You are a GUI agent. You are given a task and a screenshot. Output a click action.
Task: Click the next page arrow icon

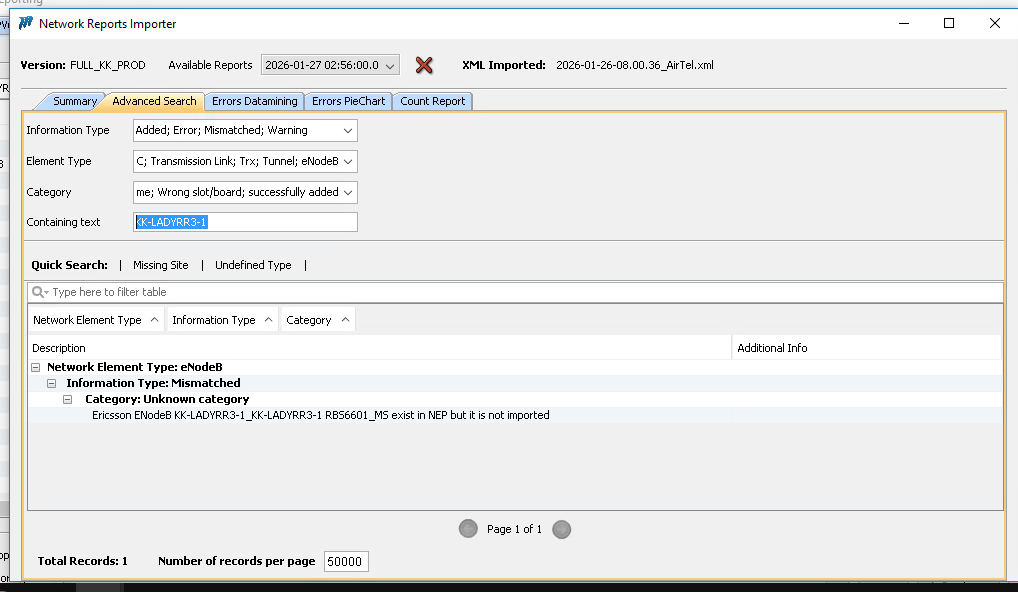[x=562, y=529]
